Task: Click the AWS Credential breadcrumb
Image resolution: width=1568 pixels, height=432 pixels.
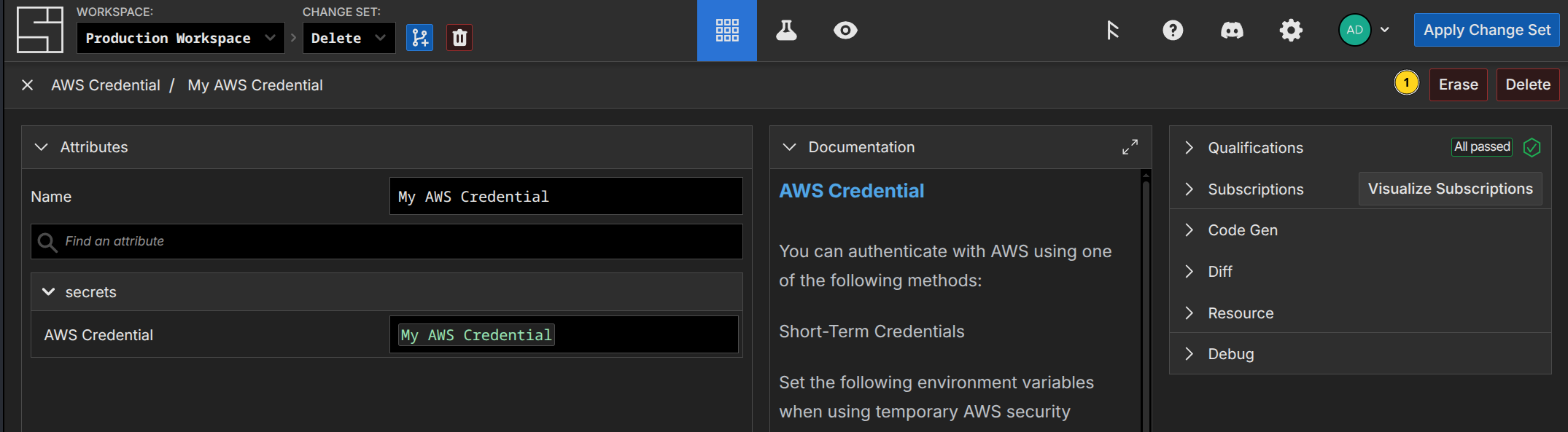Action: tap(106, 85)
